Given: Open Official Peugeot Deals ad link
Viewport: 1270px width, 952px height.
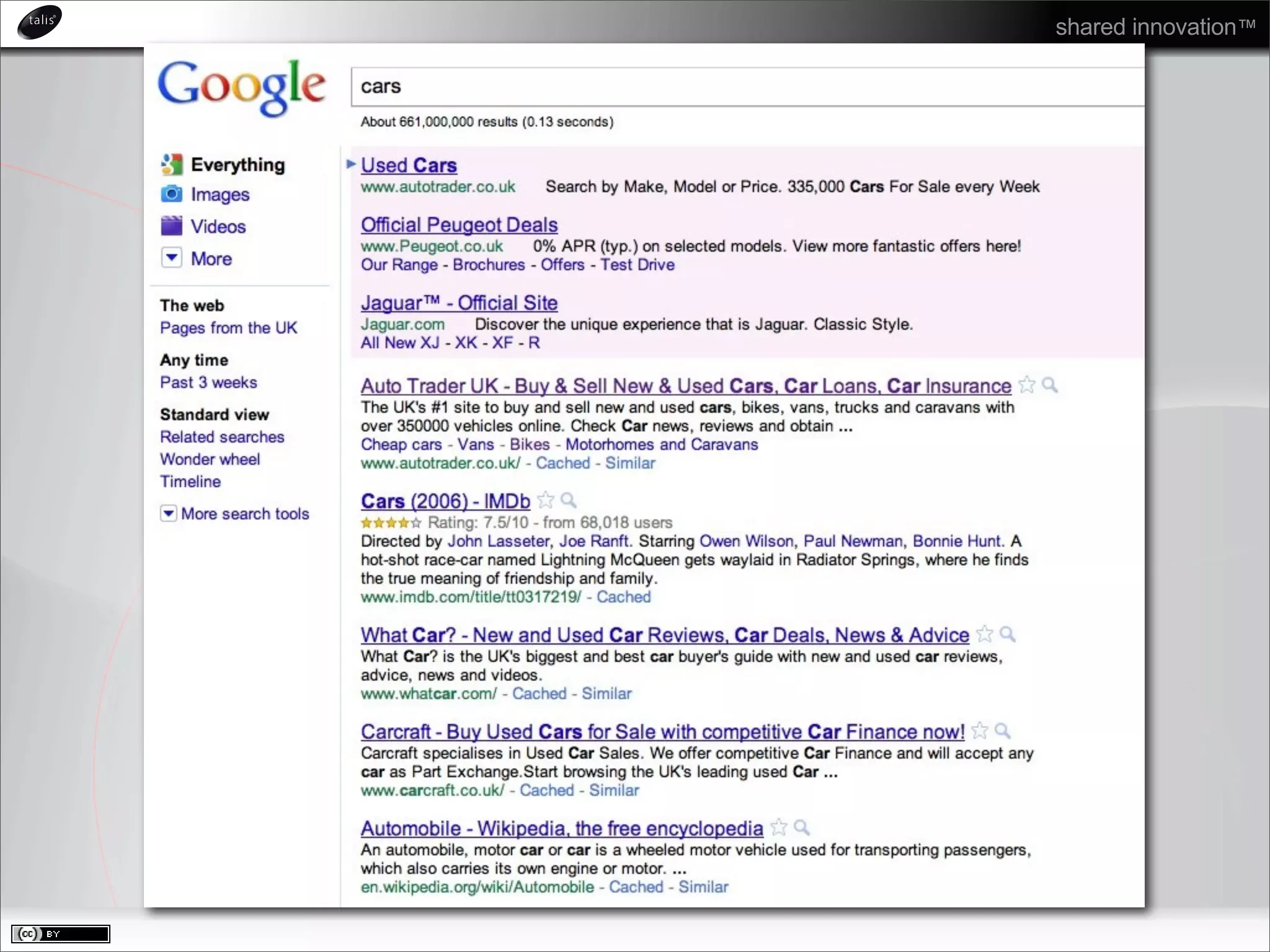Looking at the screenshot, I should click(459, 224).
